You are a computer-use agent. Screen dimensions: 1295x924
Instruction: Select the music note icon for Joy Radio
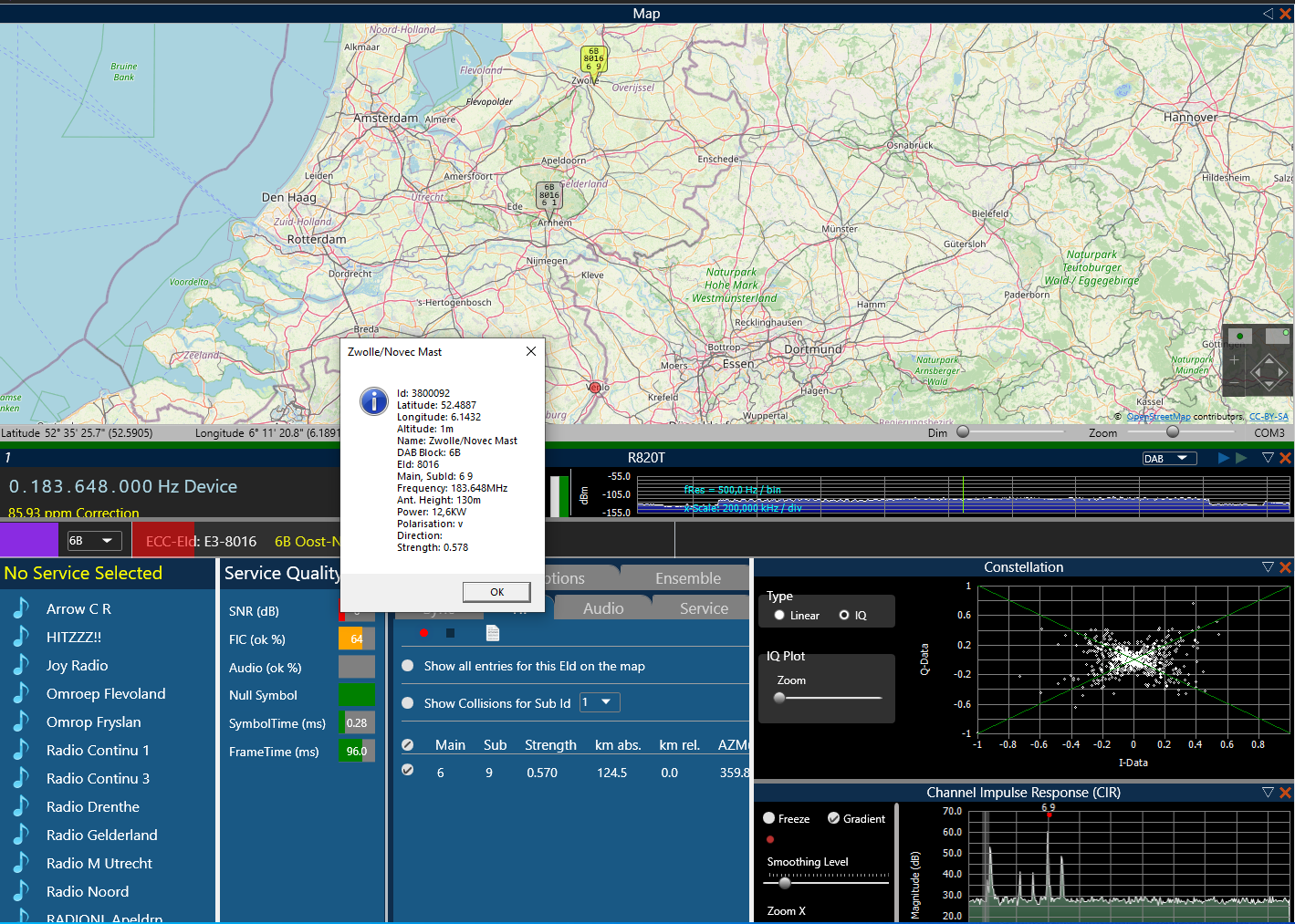[x=21, y=665]
